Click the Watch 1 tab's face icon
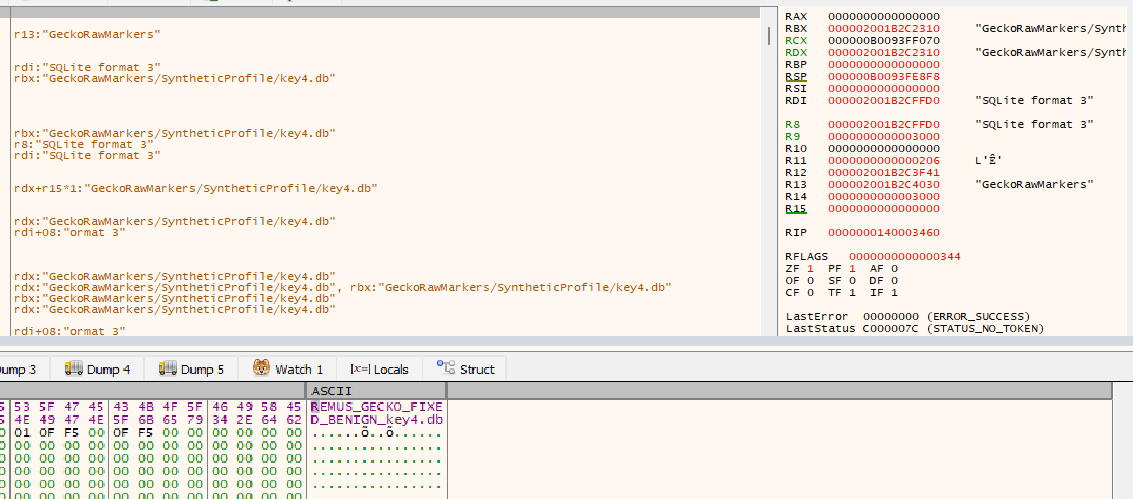Image resolution: width=1133 pixels, height=499 pixels. point(261,368)
